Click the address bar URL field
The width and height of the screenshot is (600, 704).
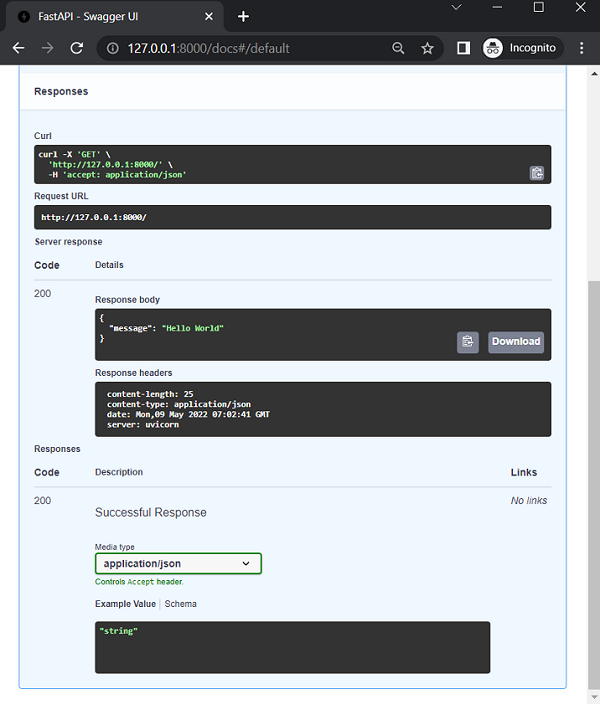(250, 48)
